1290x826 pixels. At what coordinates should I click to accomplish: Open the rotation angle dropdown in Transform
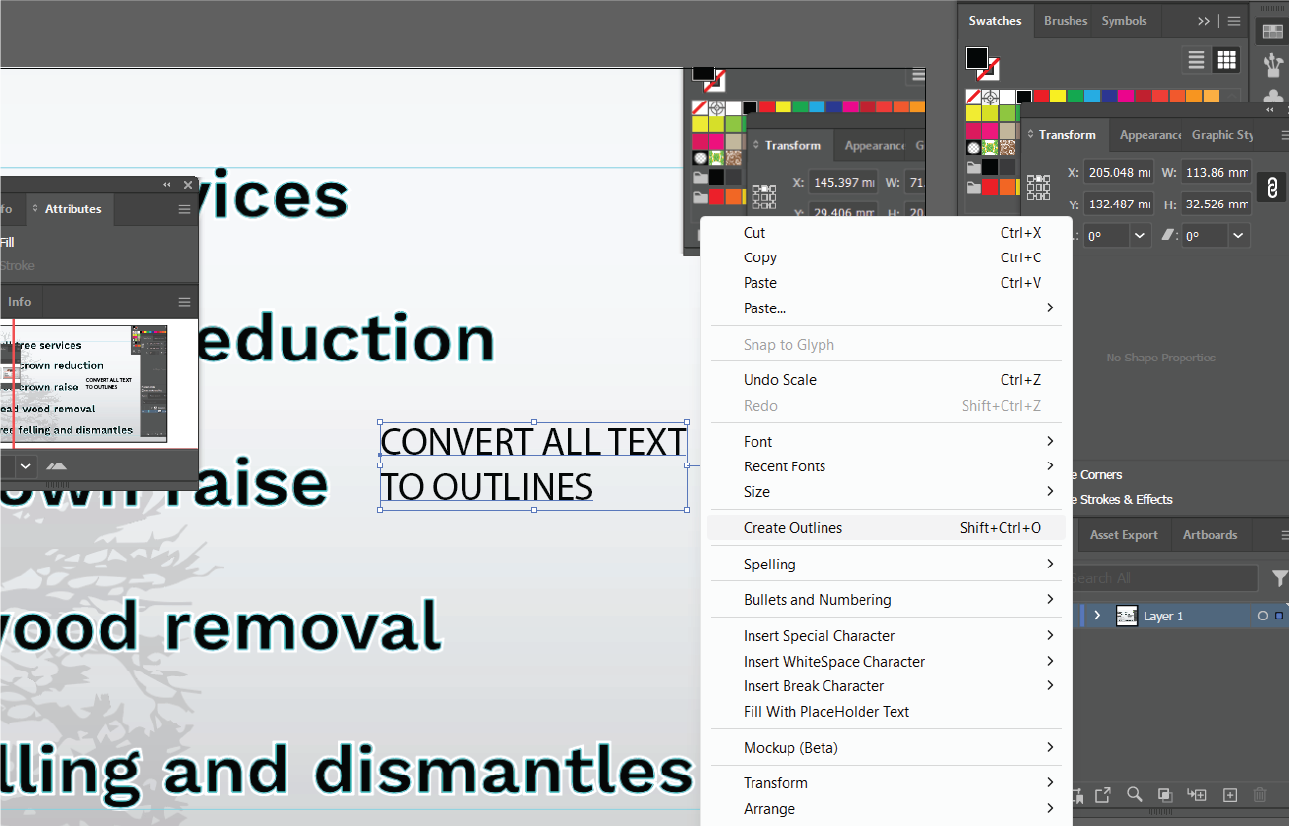[1139, 235]
